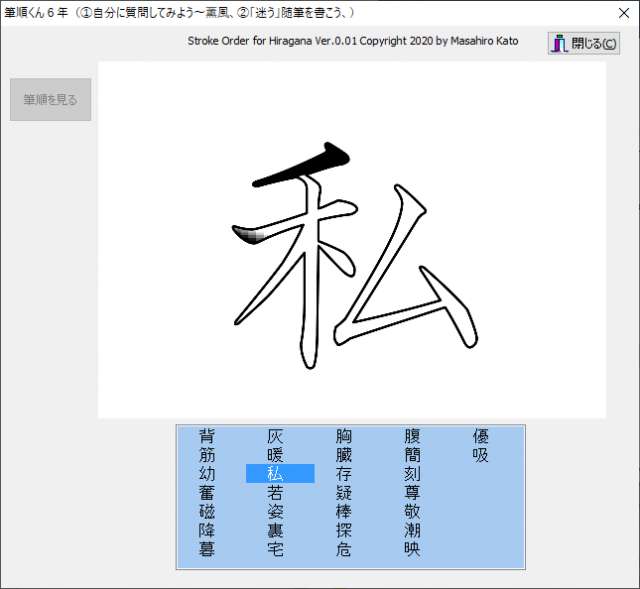Click the 筆順を見る stroke order button
The image size is (640, 589).
(51, 100)
